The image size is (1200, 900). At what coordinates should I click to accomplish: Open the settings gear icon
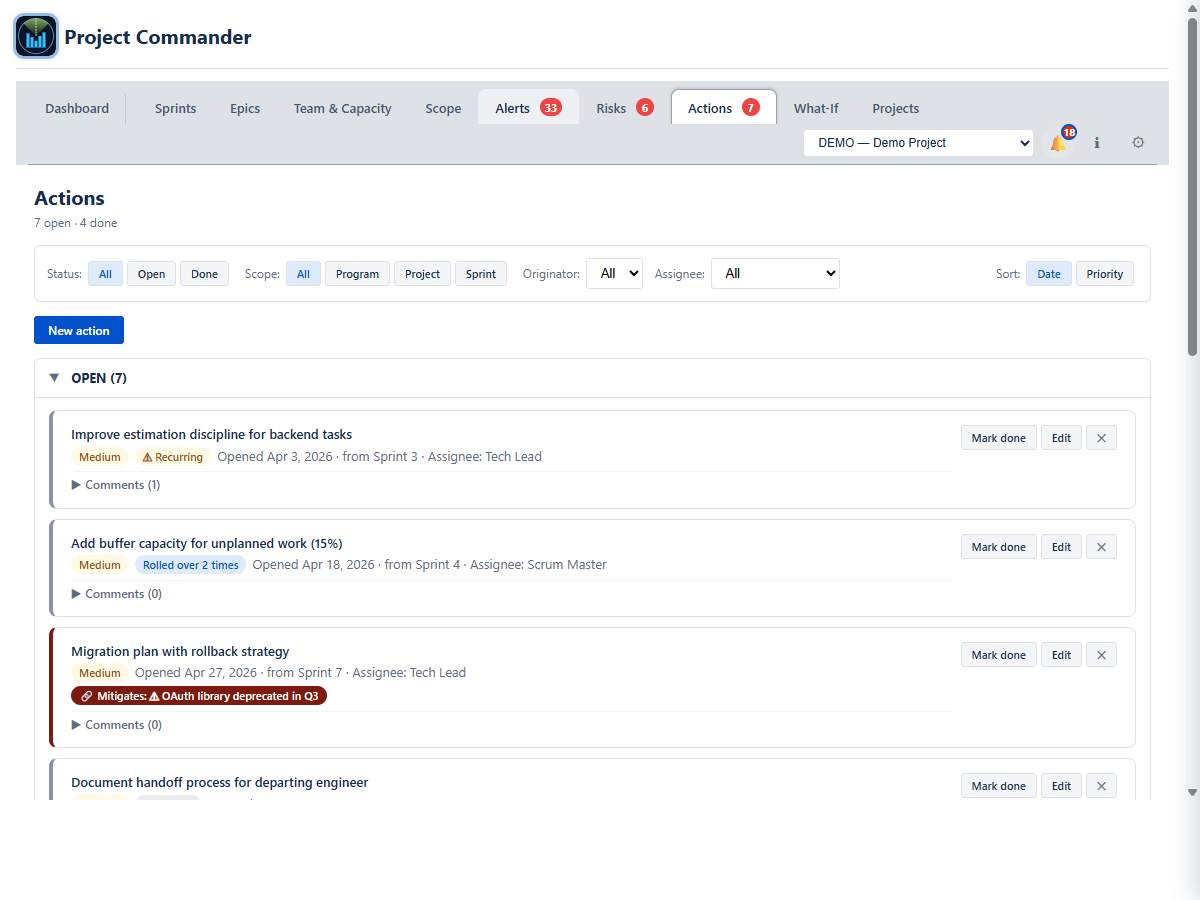click(x=1138, y=143)
